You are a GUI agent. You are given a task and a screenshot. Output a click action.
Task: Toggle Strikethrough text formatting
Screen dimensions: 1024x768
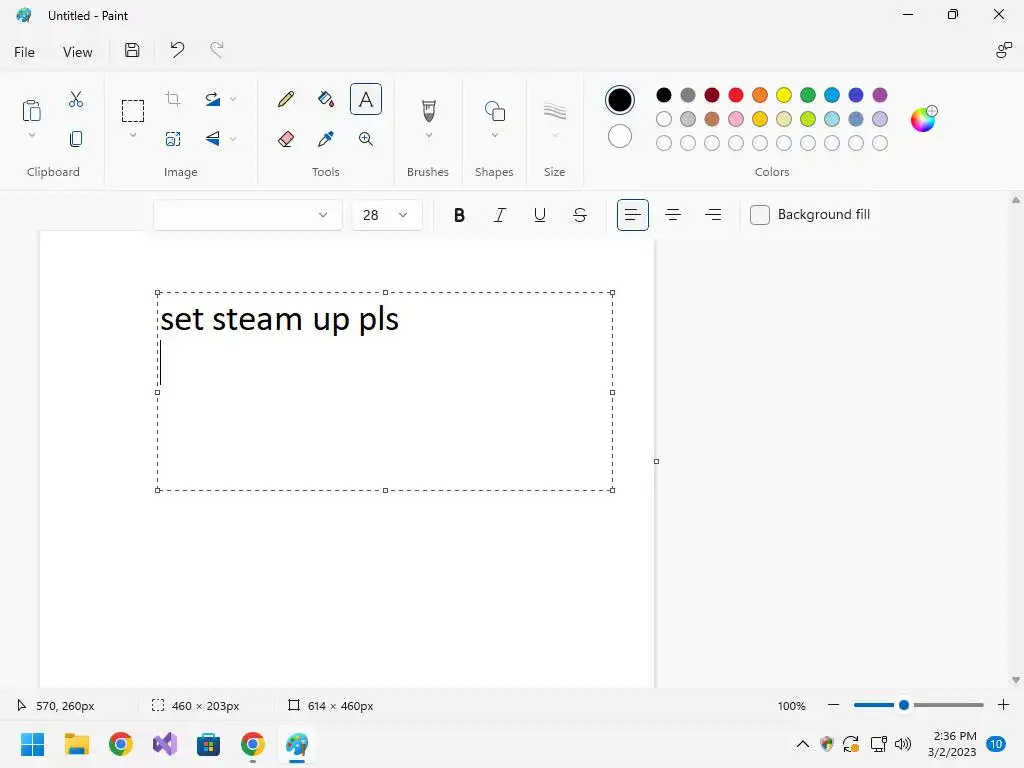[580, 215]
